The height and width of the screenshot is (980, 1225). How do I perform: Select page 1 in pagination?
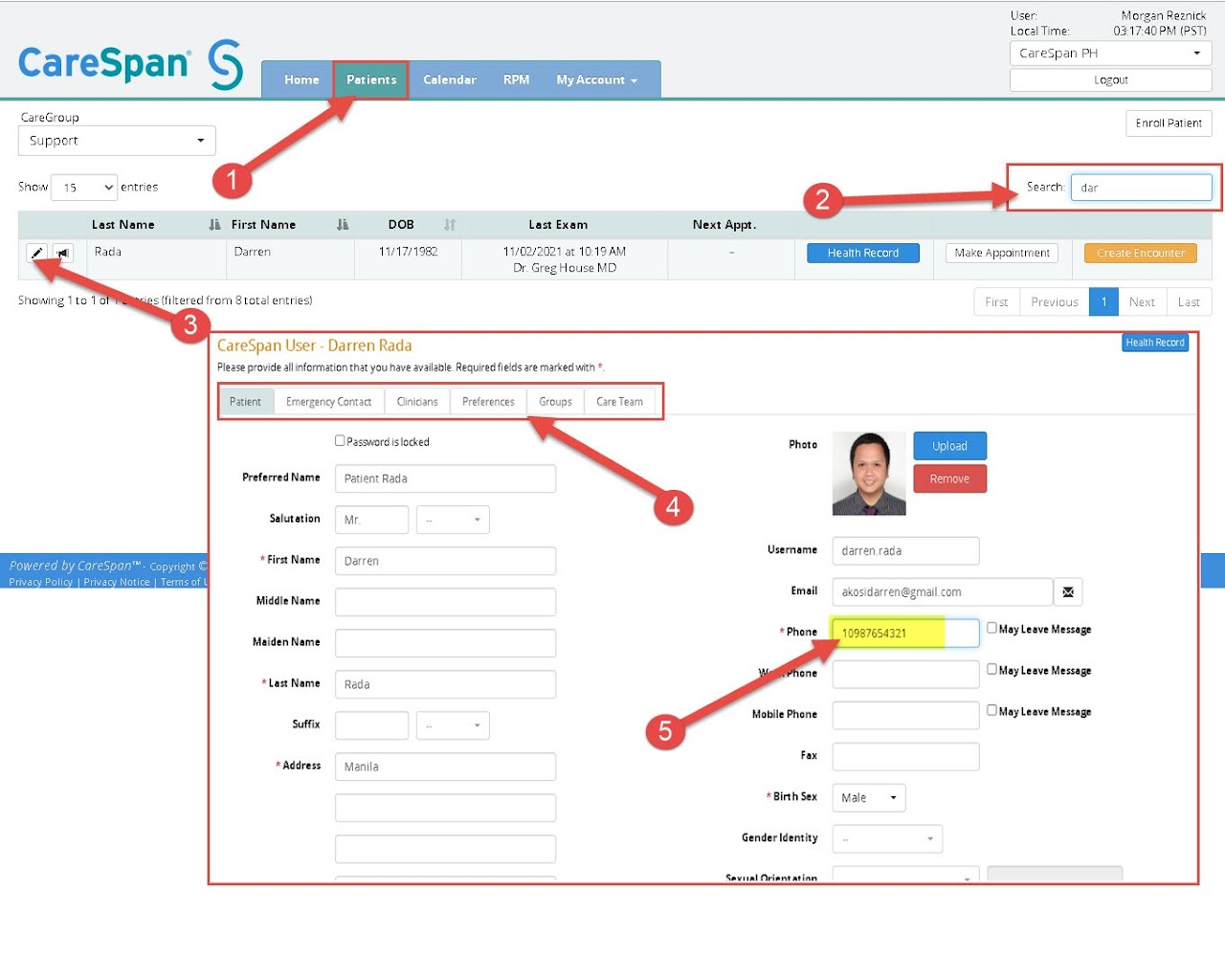(1103, 302)
